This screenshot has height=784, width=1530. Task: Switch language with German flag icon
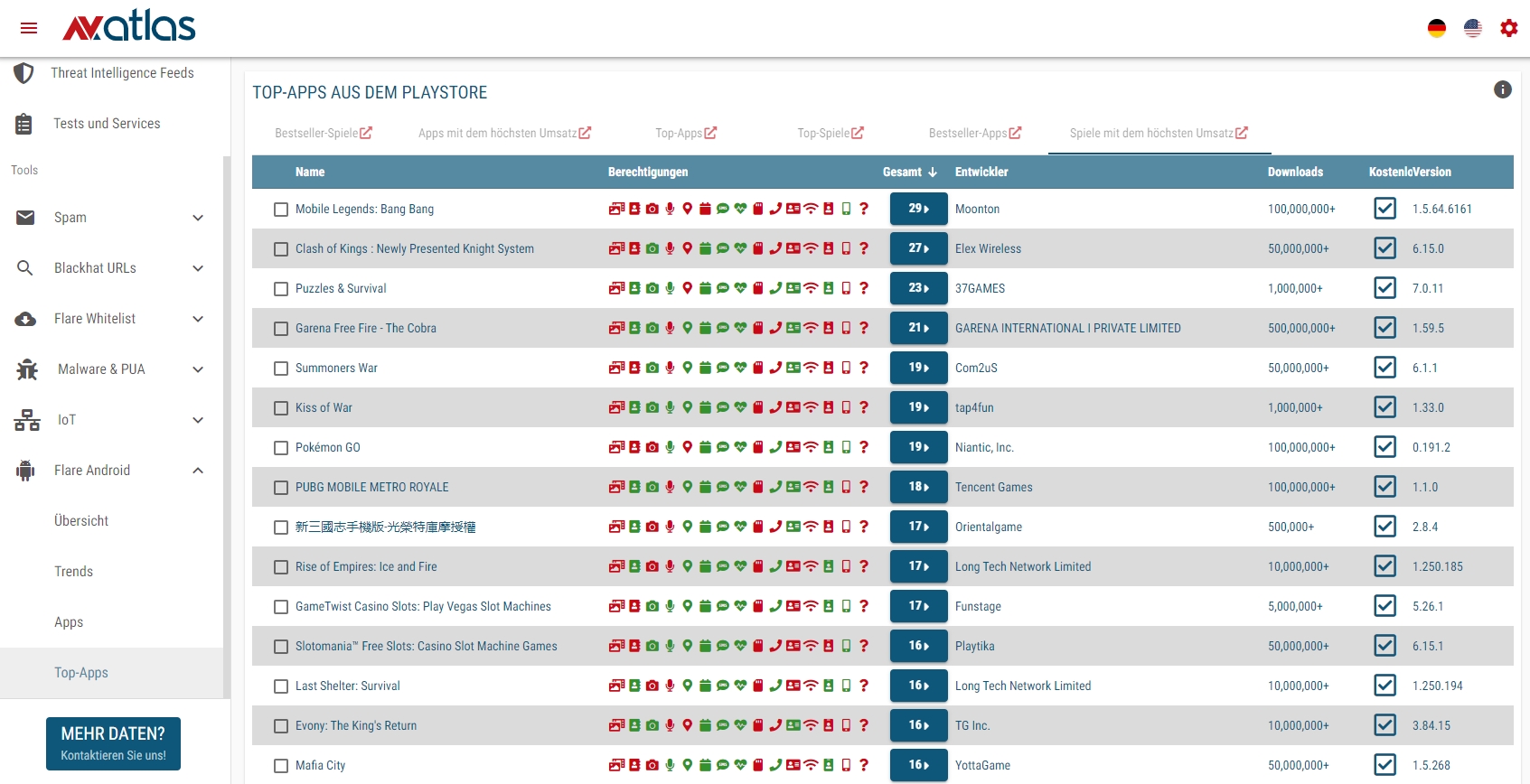(x=1437, y=28)
